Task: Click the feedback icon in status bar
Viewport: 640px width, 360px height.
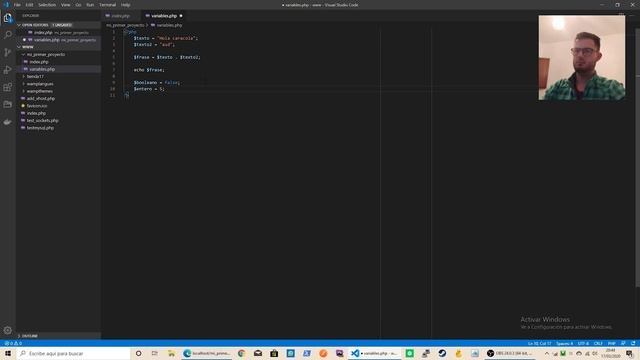Action: click(623, 343)
